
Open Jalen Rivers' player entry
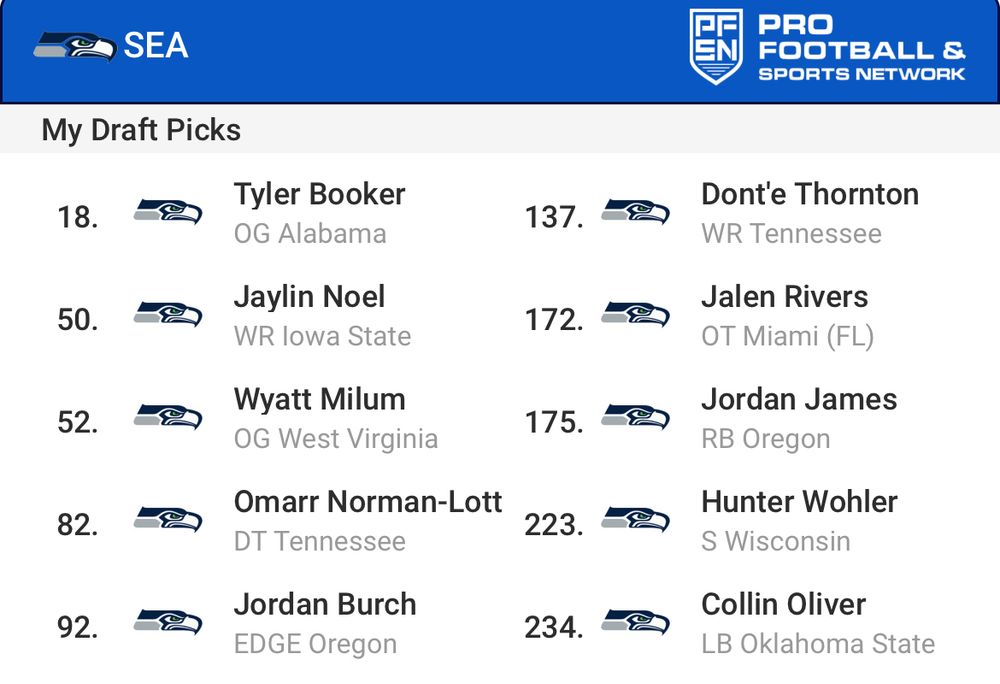(x=784, y=297)
